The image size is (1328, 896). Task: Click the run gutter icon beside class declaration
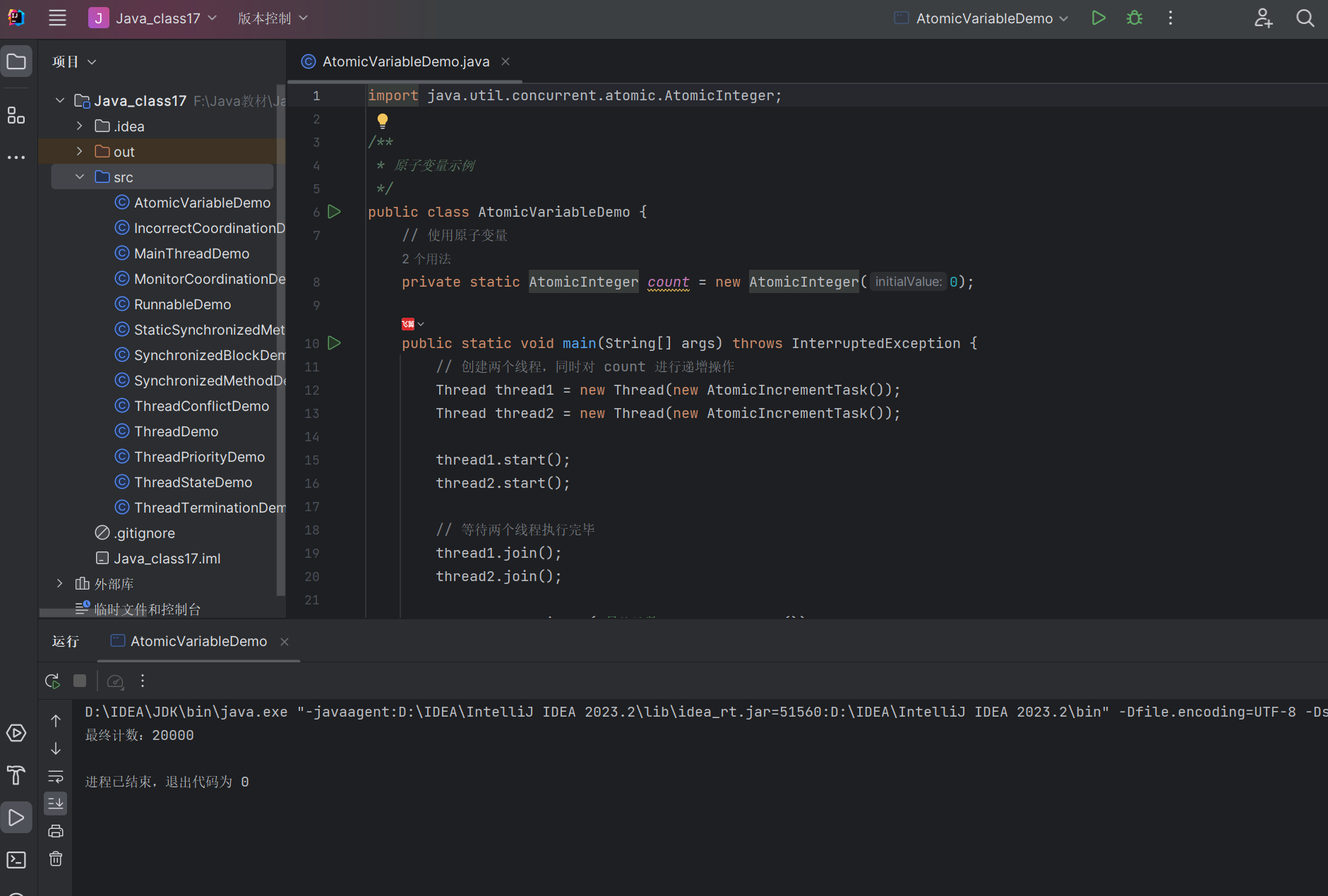click(335, 211)
